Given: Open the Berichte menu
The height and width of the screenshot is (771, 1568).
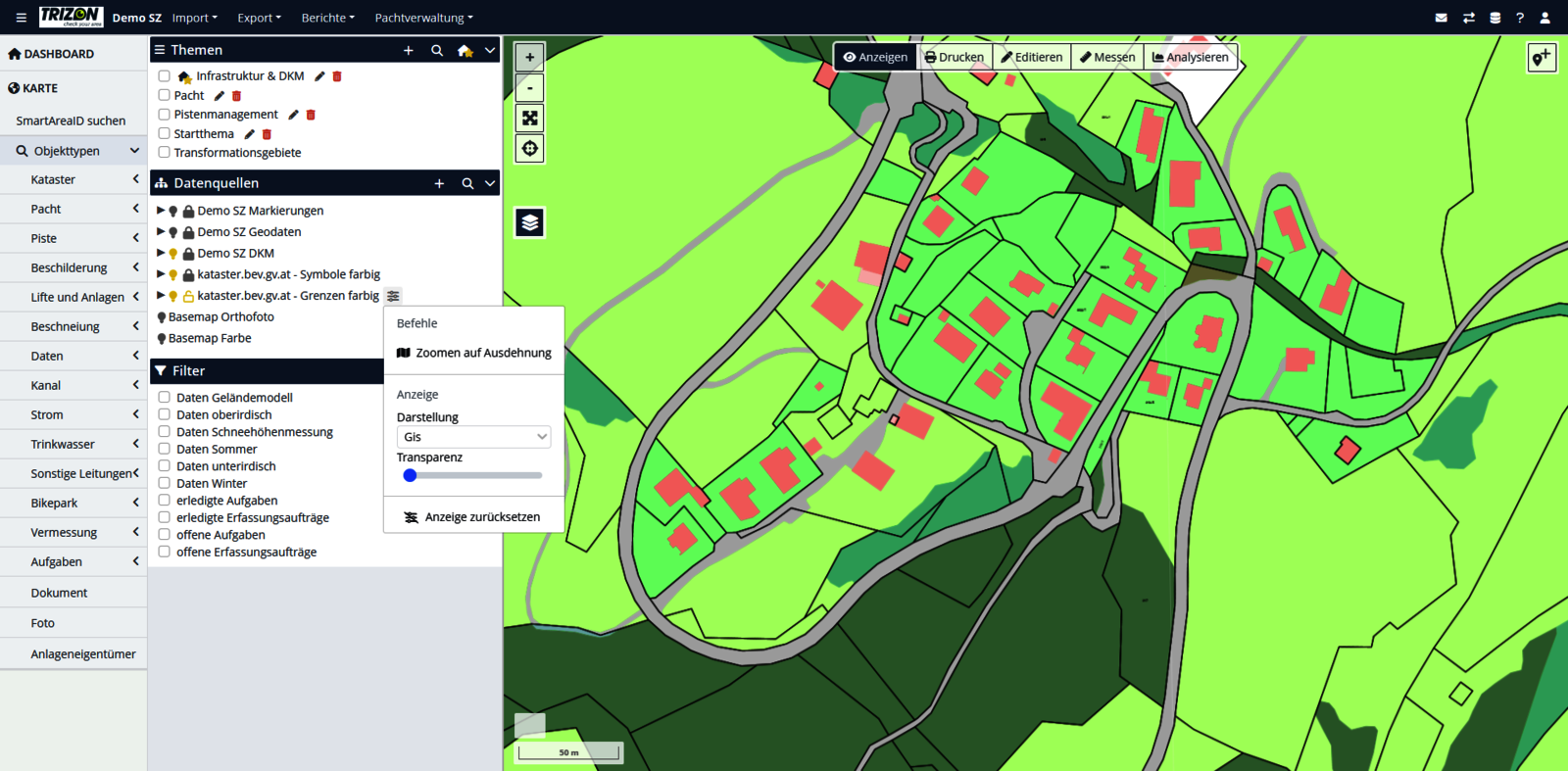Looking at the screenshot, I should tap(327, 18).
